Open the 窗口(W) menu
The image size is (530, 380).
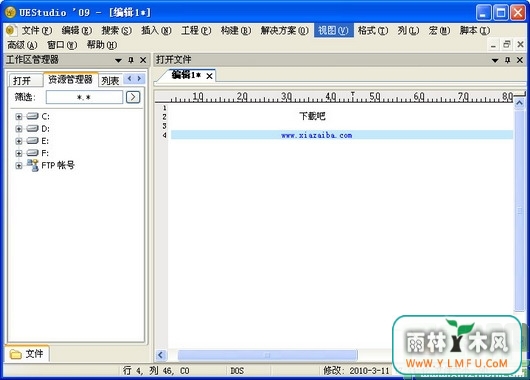point(62,45)
